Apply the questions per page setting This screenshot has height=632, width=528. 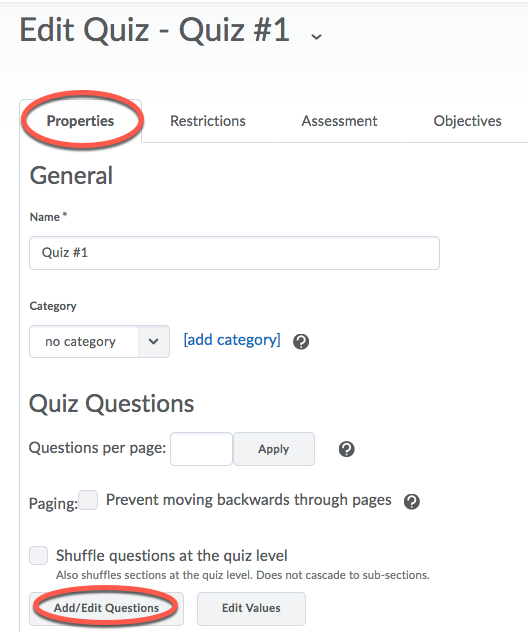[x=274, y=449]
